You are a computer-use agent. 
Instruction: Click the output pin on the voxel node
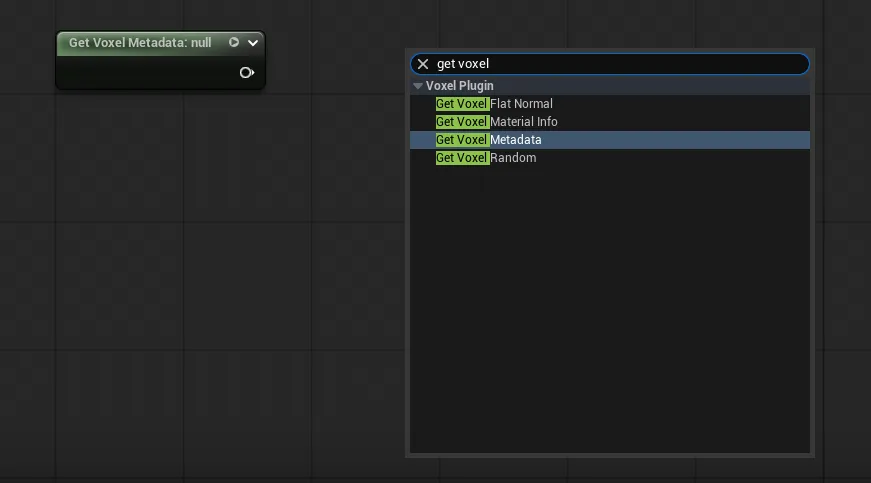246,73
